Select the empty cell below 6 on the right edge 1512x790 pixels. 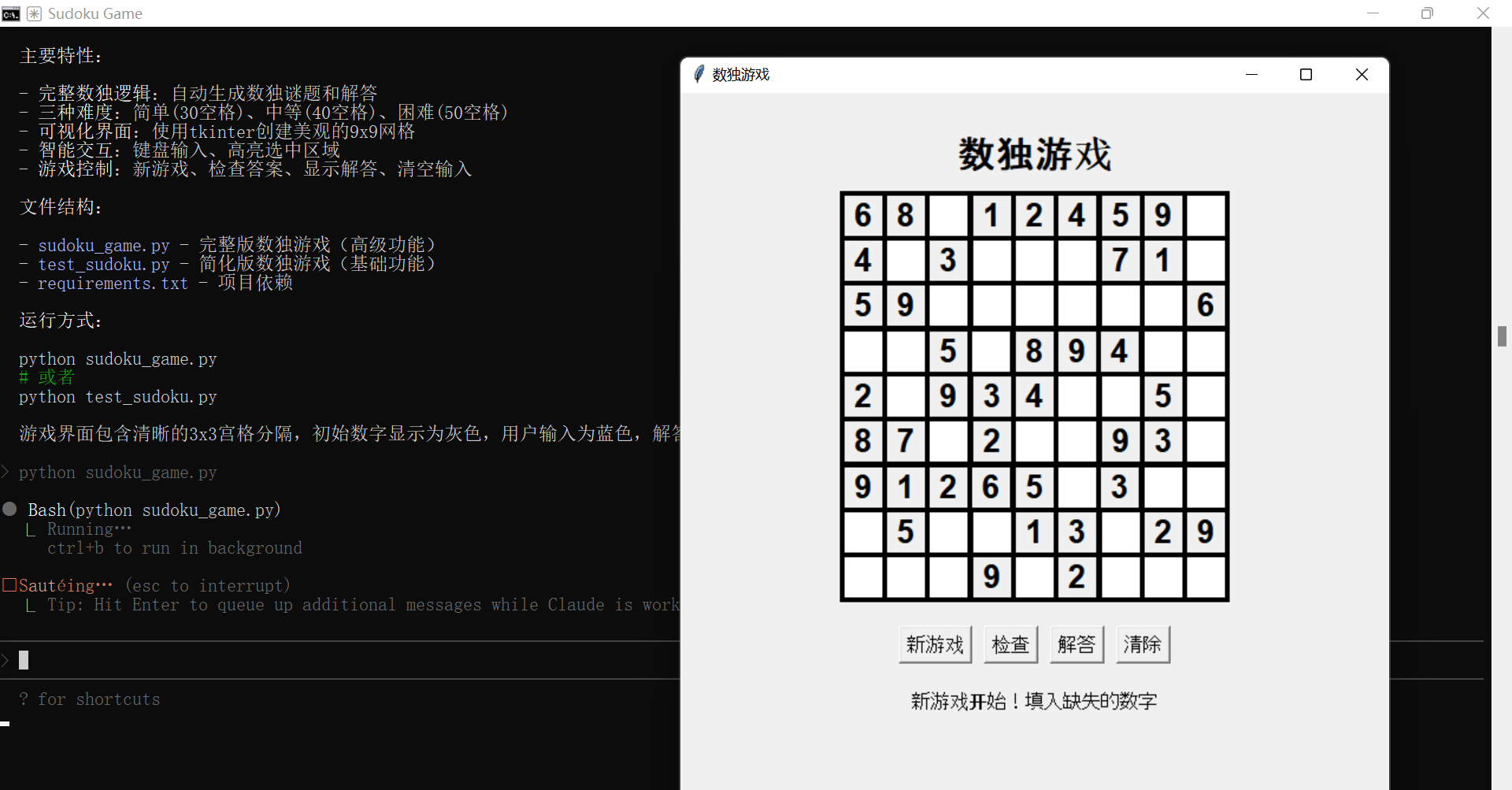(x=1206, y=352)
